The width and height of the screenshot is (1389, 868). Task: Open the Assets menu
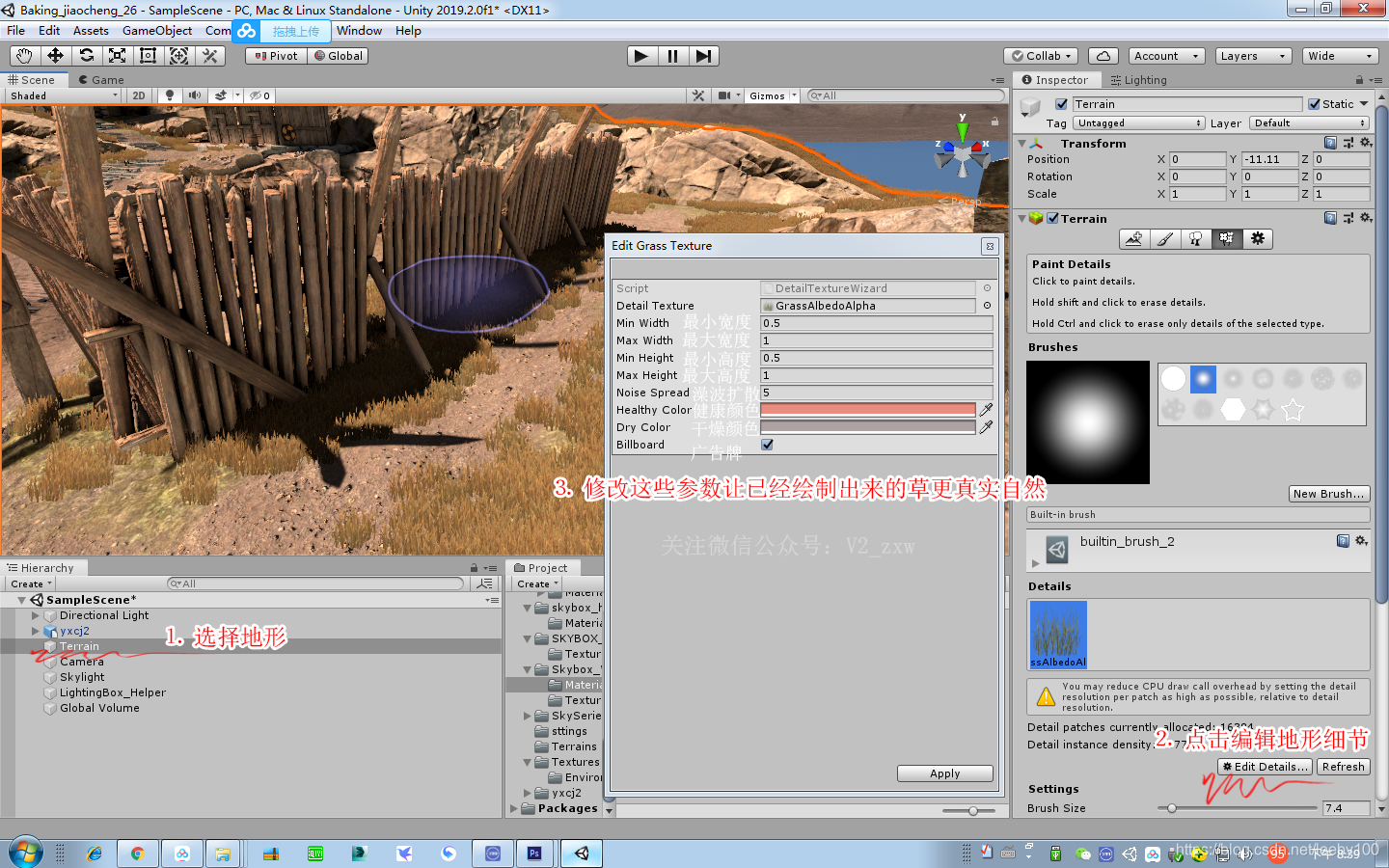pos(91,31)
